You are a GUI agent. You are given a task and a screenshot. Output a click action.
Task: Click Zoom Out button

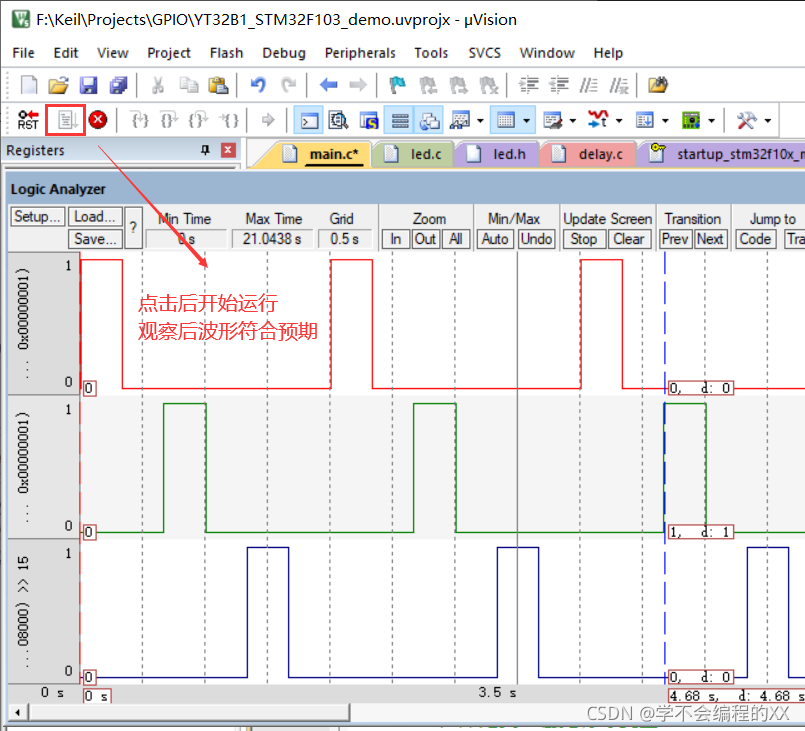click(426, 239)
